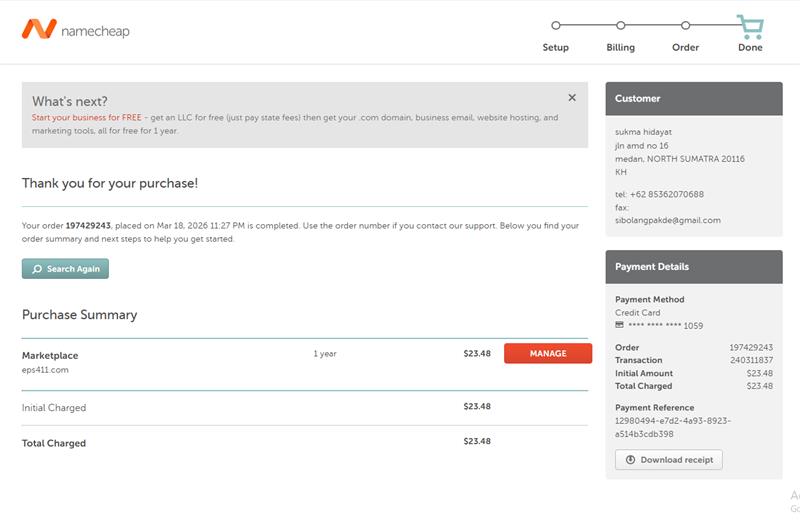Click the eps411.com domain name
Image resolution: width=800 pixels, height=522 pixels.
coord(45,370)
